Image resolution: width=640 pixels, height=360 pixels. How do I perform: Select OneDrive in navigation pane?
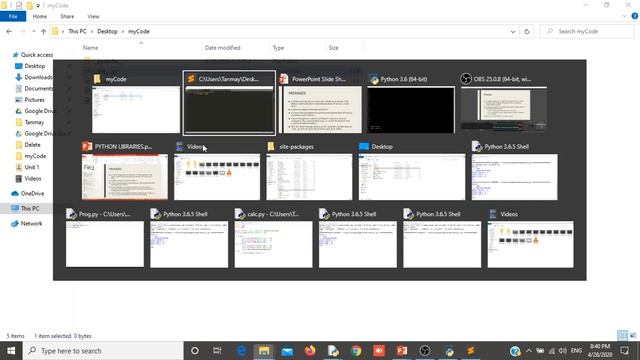(x=28, y=193)
